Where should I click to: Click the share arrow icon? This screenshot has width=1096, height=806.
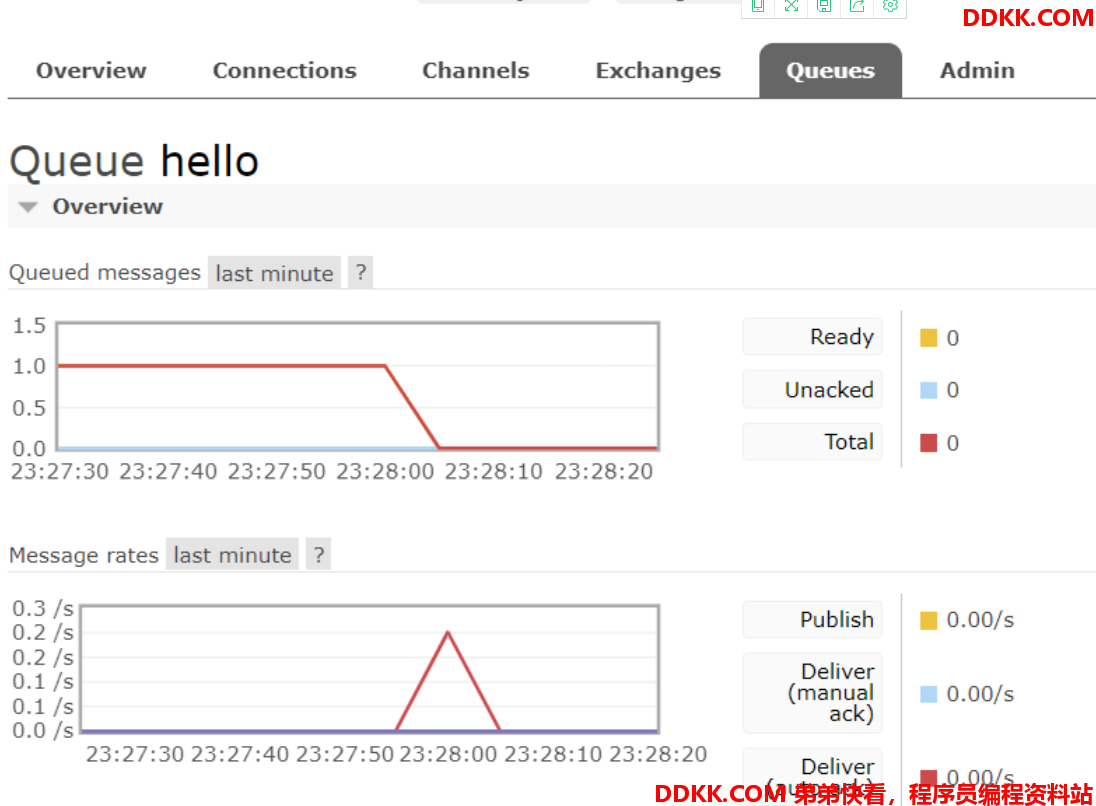point(857,6)
